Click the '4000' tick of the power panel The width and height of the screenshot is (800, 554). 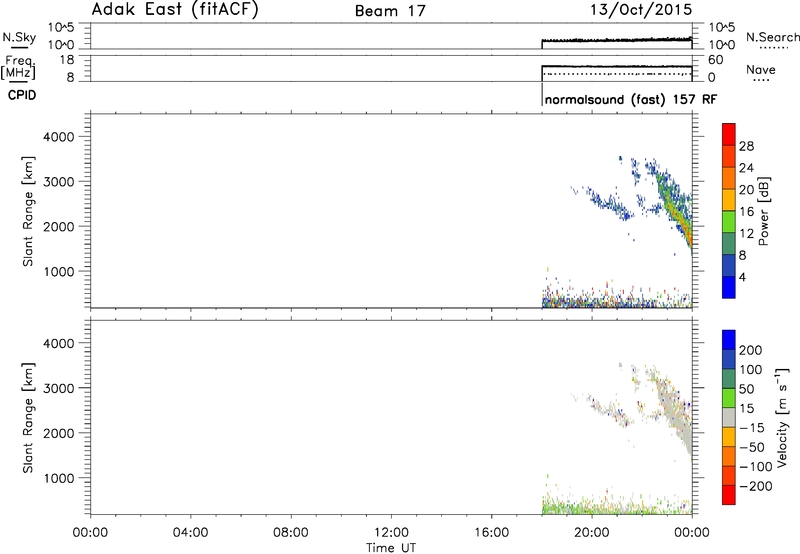tap(59, 137)
